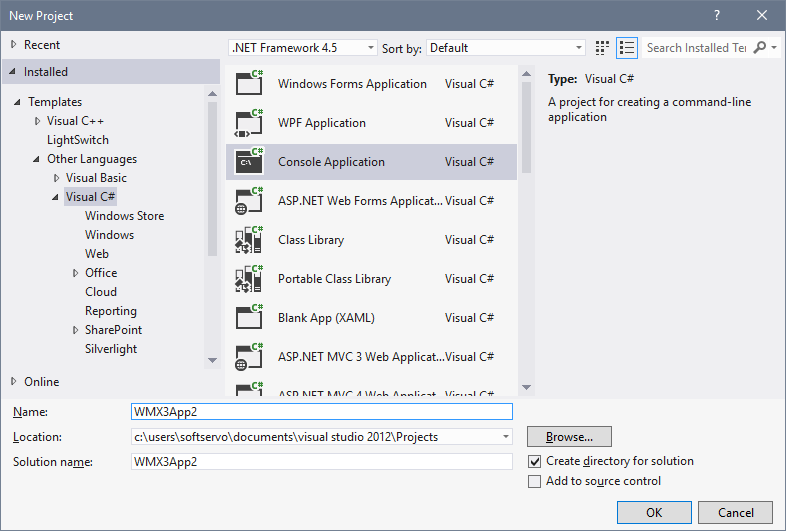Select the Windows Forms Application template name
The width and height of the screenshot is (786, 531).
[352, 84]
